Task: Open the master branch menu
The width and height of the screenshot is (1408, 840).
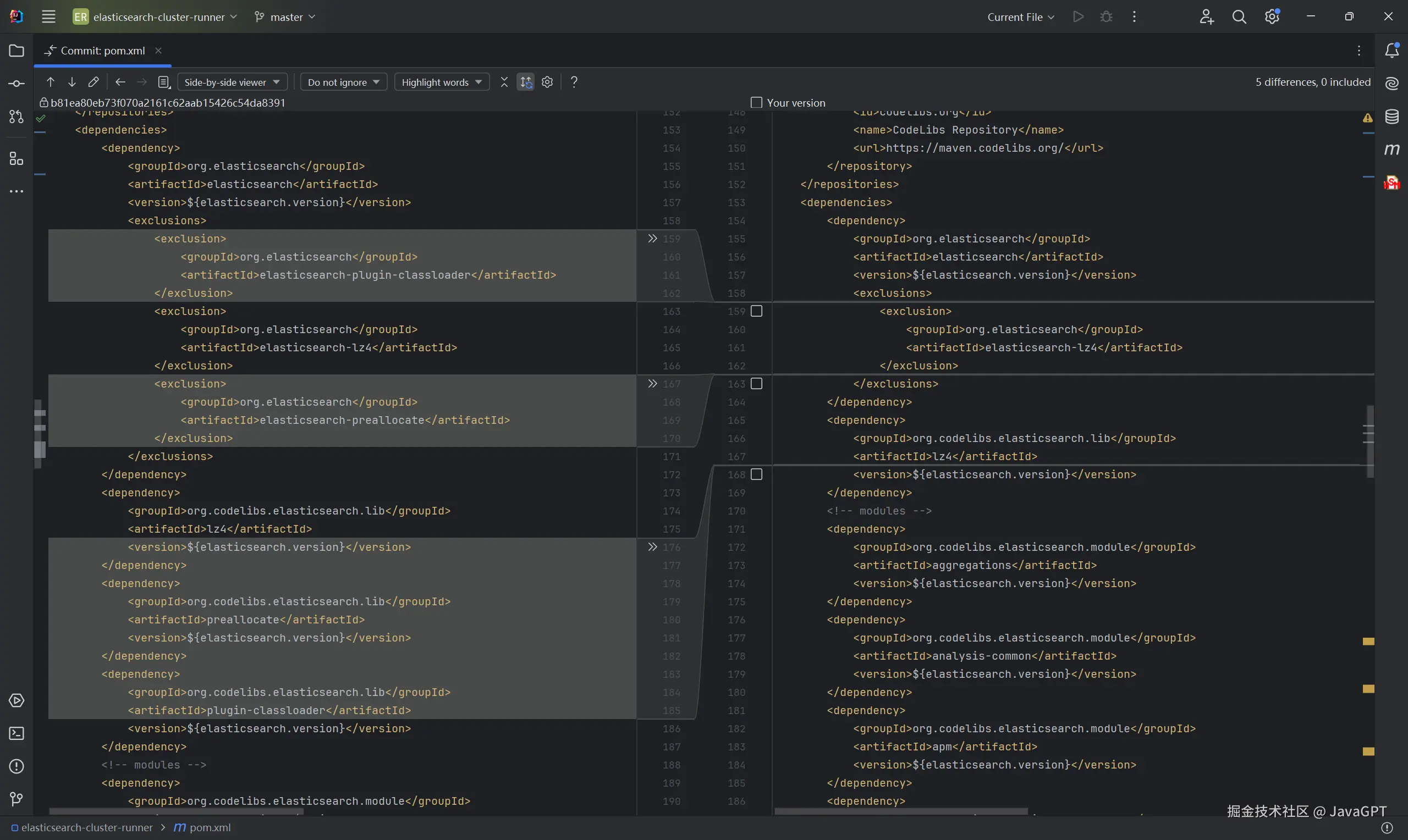Action: (286, 17)
